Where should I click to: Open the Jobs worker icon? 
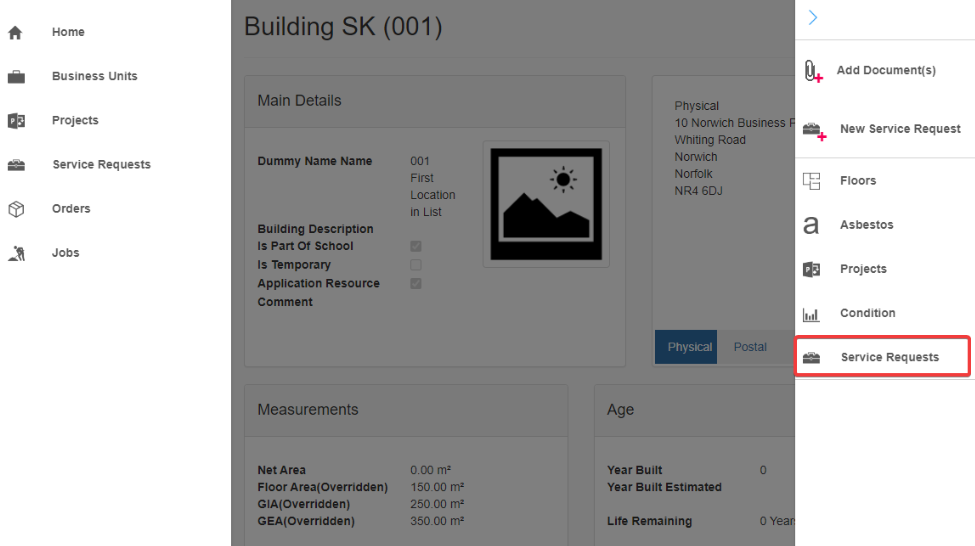click(x=16, y=253)
